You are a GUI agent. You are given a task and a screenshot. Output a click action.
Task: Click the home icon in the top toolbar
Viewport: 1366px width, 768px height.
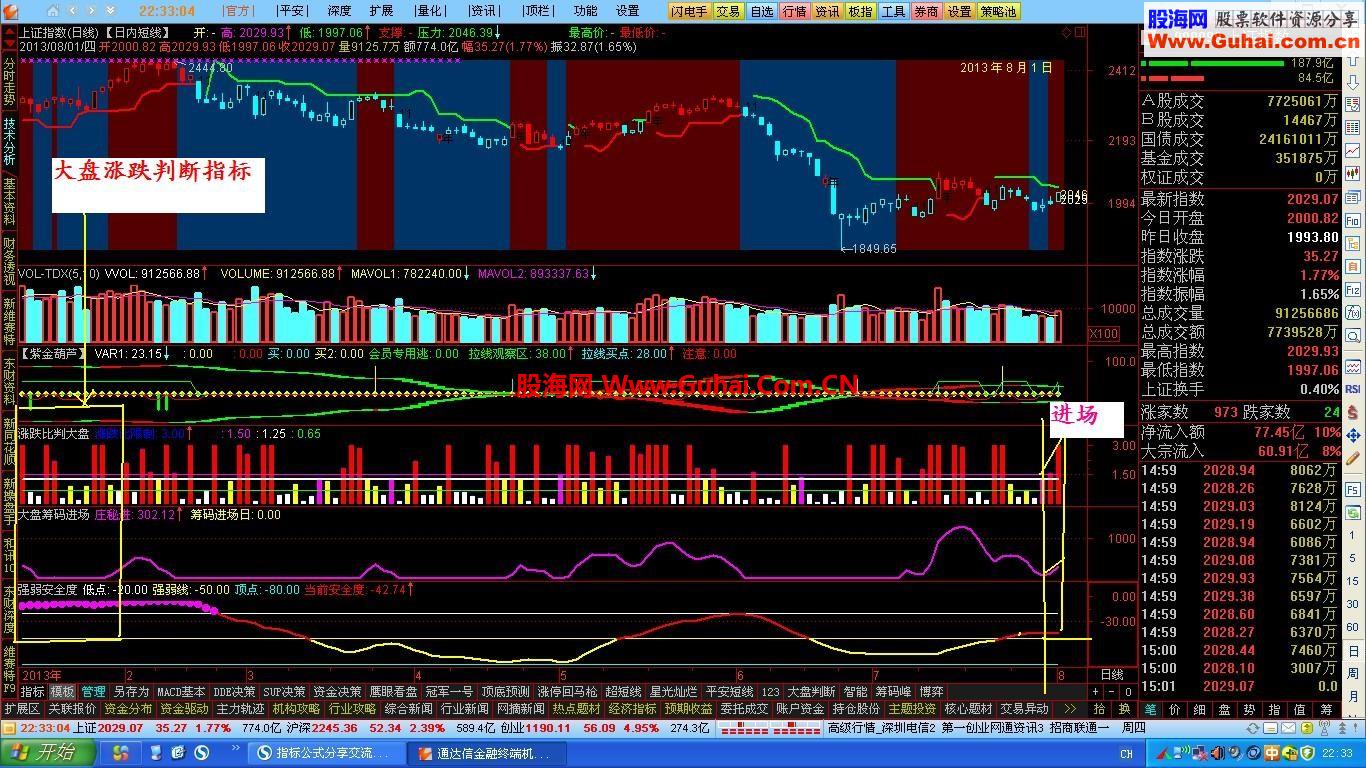point(53,11)
